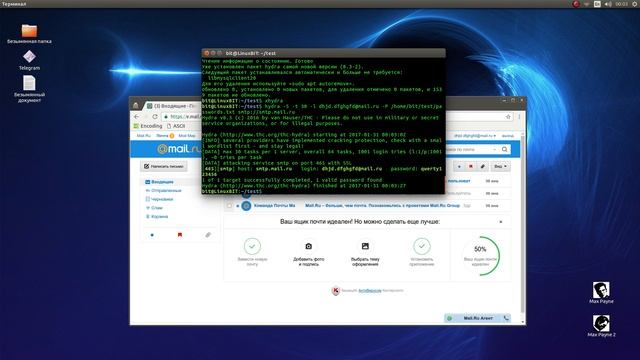Viewport: 640px width, 360px height.
Task: Open the antivirus link near Kaspersky logo
Action: (x=370, y=291)
